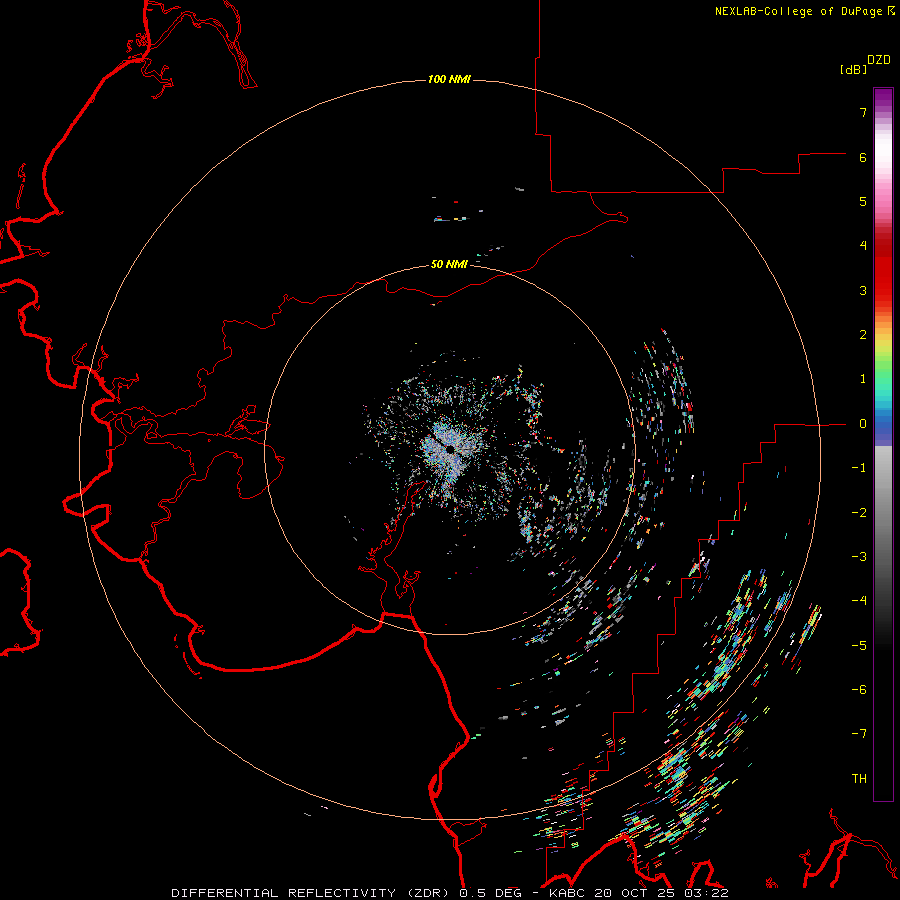Click the 50 NMI range ring label
Image resolution: width=900 pixels, height=900 pixels.
click(449, 264)
